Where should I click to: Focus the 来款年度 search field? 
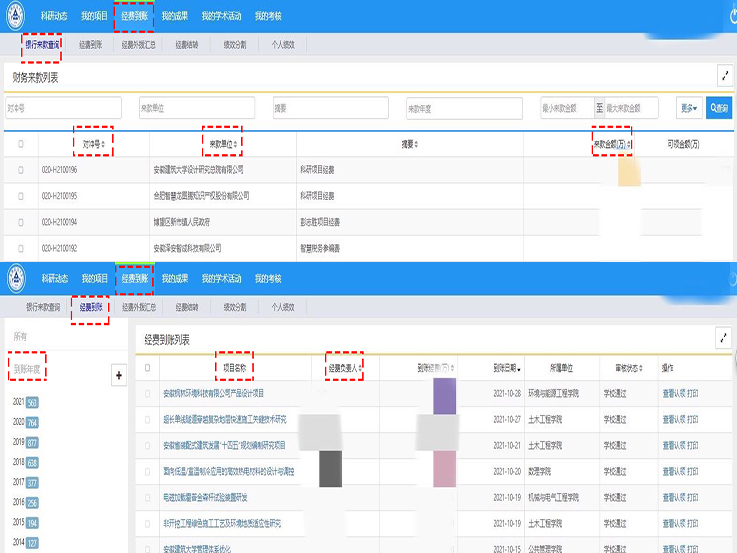click(x=463, y=108)
